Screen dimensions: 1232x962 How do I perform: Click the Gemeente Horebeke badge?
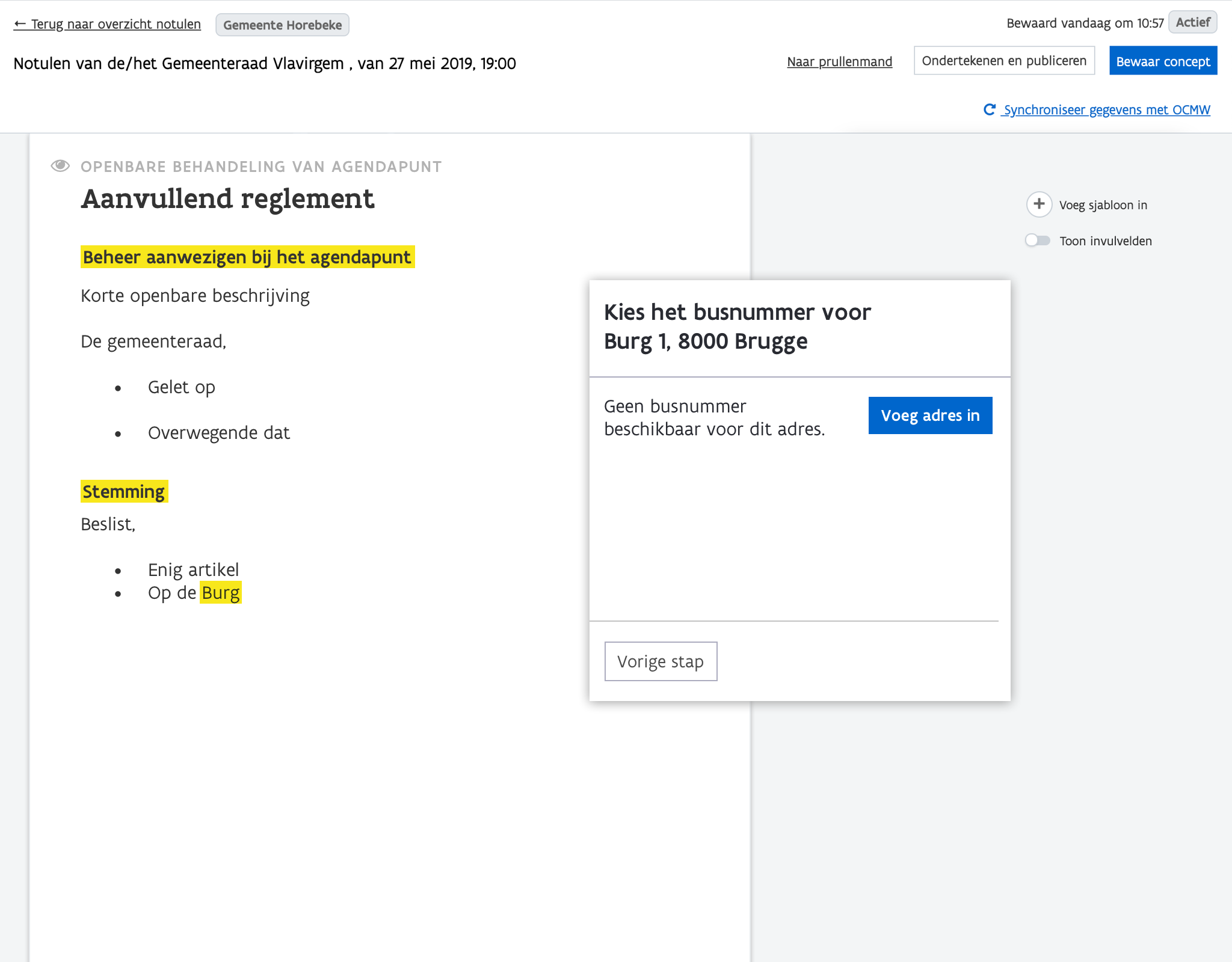[x=282, y=25]
